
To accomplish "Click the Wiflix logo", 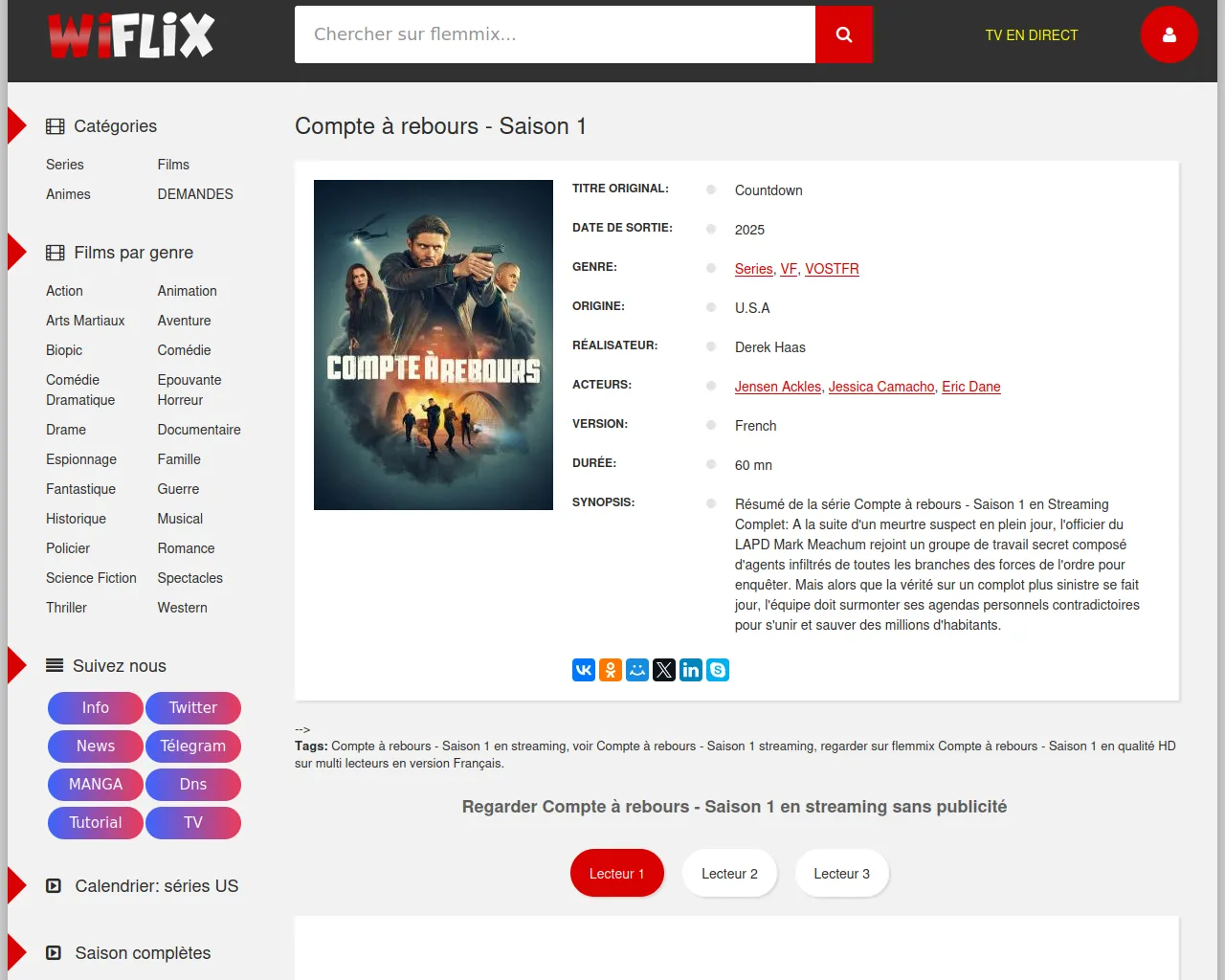I will (x=131, y=36).
